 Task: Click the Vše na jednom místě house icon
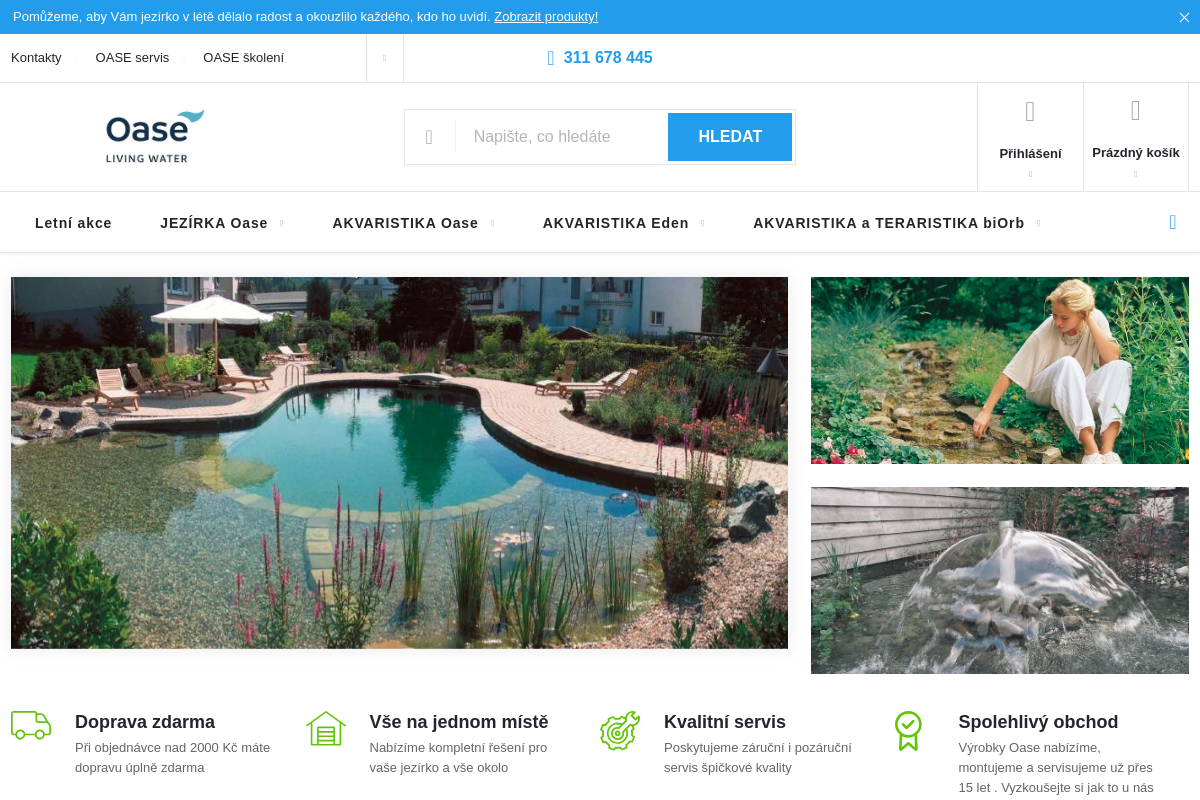pos(326,729)
